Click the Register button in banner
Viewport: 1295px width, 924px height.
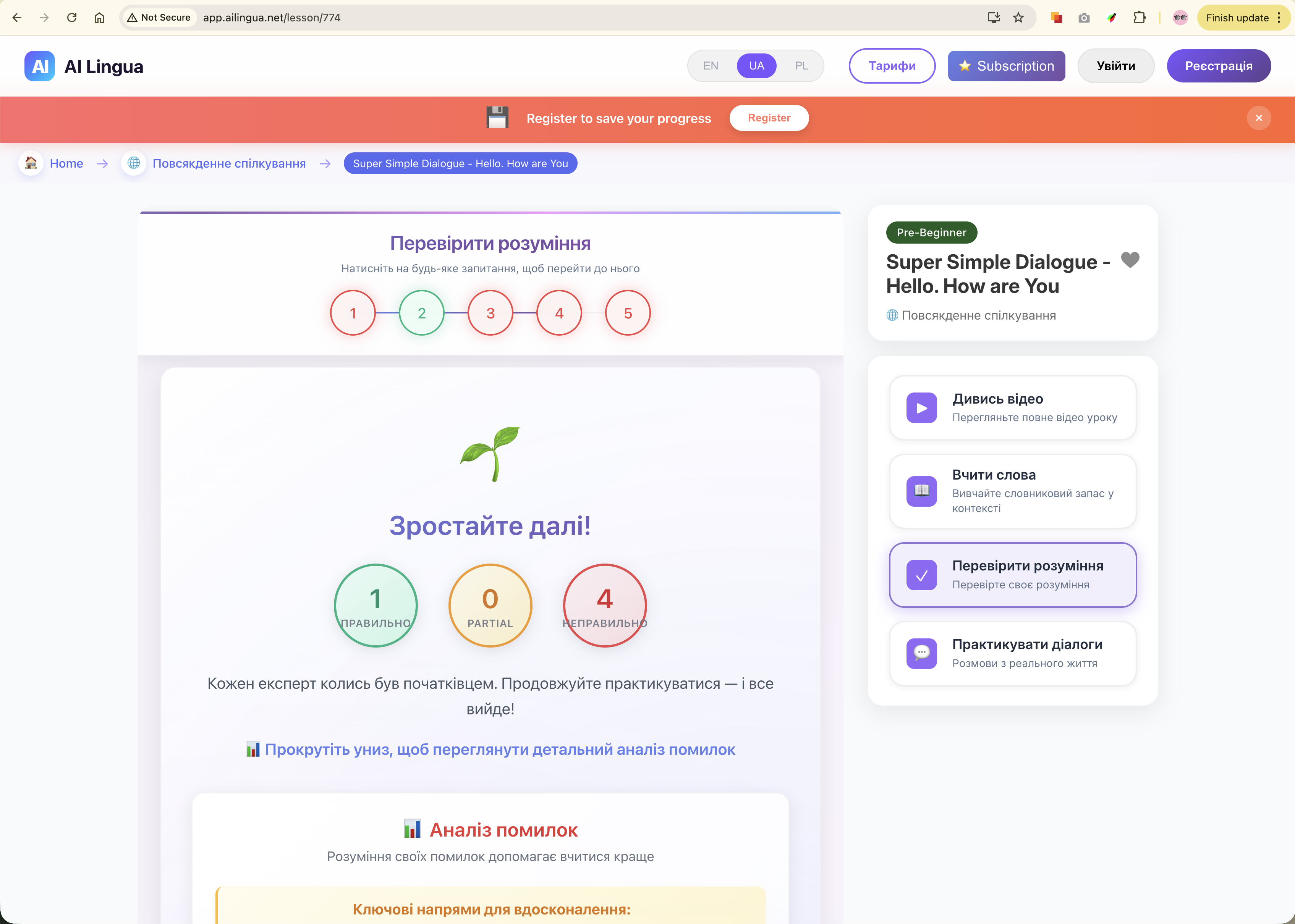(x=769, y=118)
